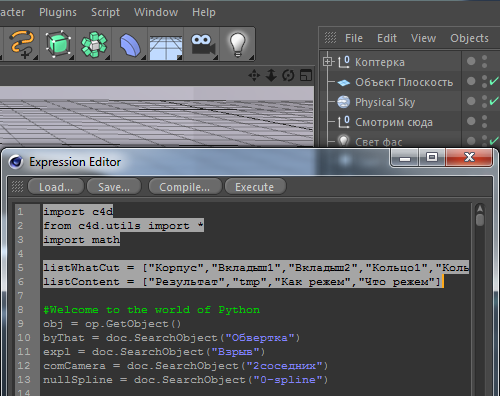Click the null icon of Смотрим сюда
This screenshot has height=396, width=500.
(x=344, y=122)
